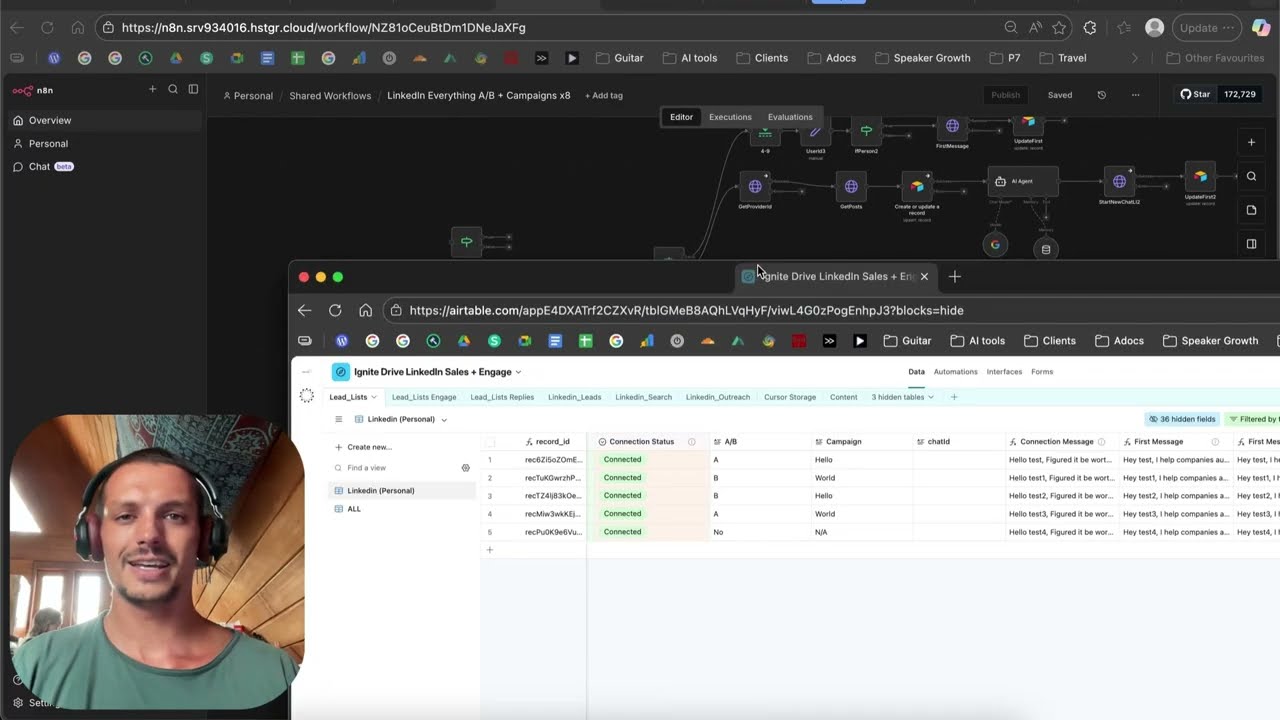Open the three-dots workflow menu in n8n
Viewport: 1280px width, 720px height.
tap(1135, 95)
